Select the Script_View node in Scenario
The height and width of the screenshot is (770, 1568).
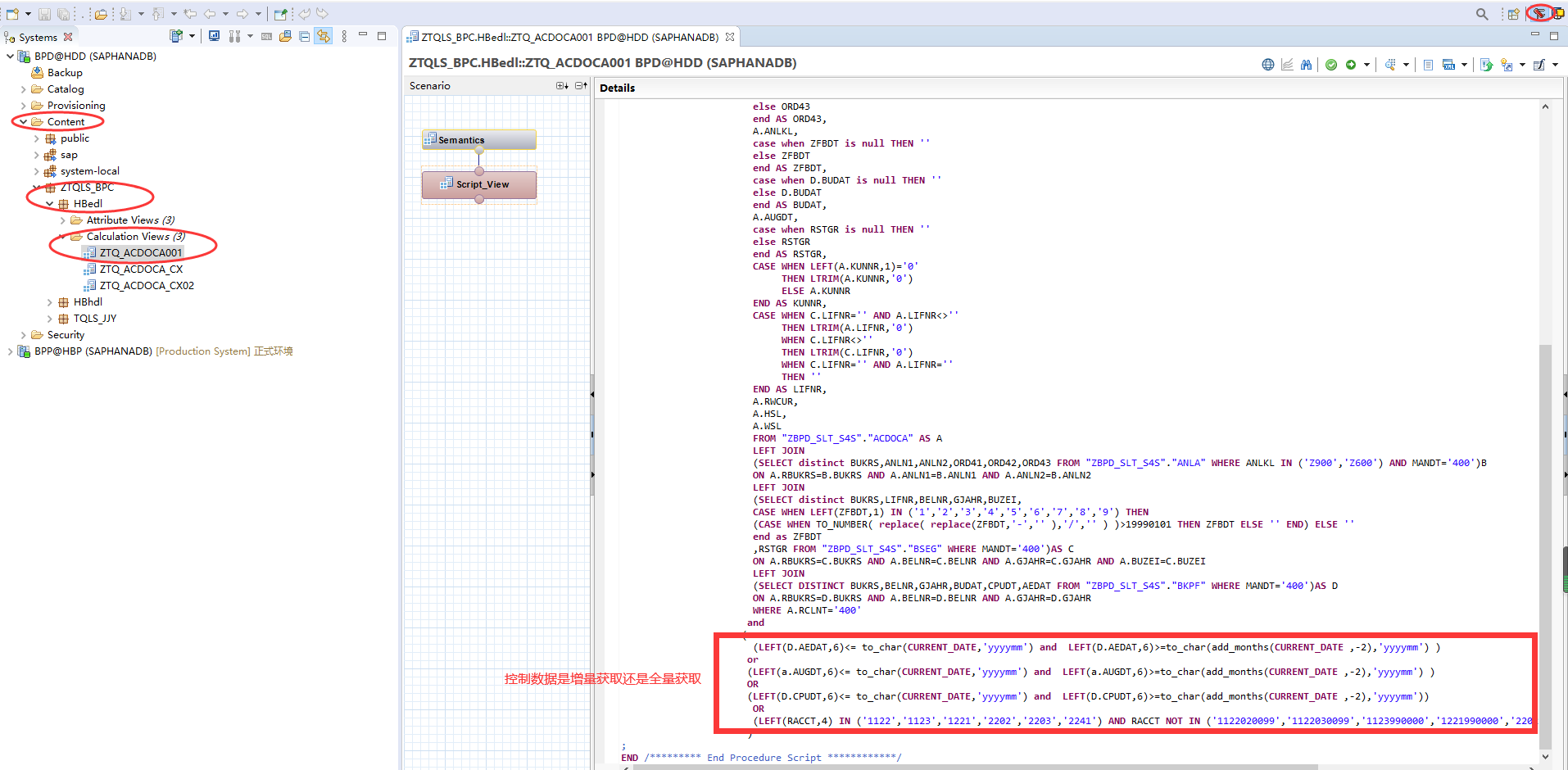479,184
